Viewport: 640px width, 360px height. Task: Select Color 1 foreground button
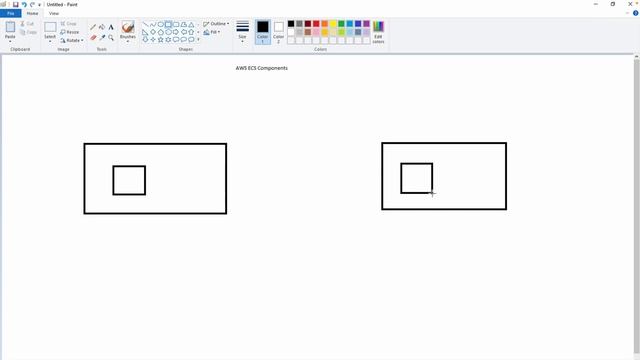[263, 31]
